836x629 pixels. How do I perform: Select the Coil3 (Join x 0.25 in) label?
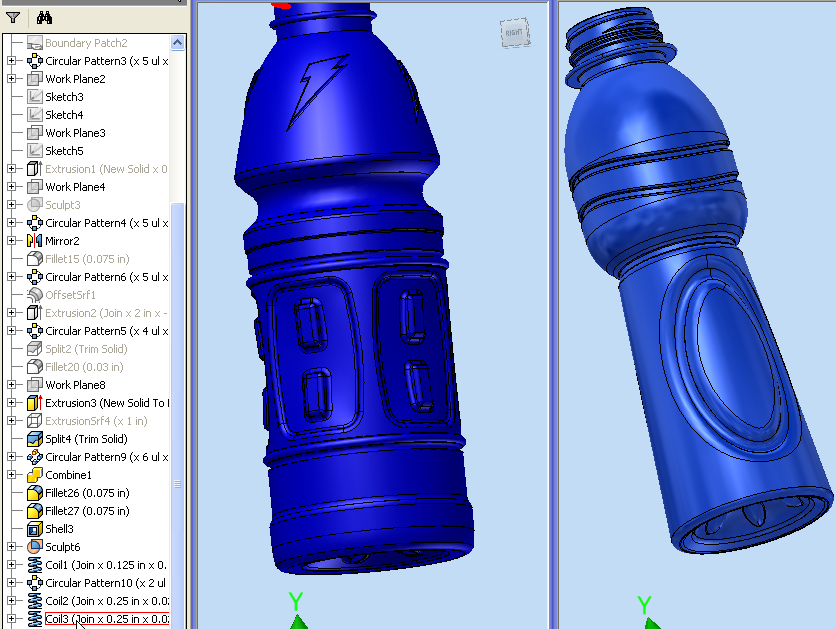107,619
